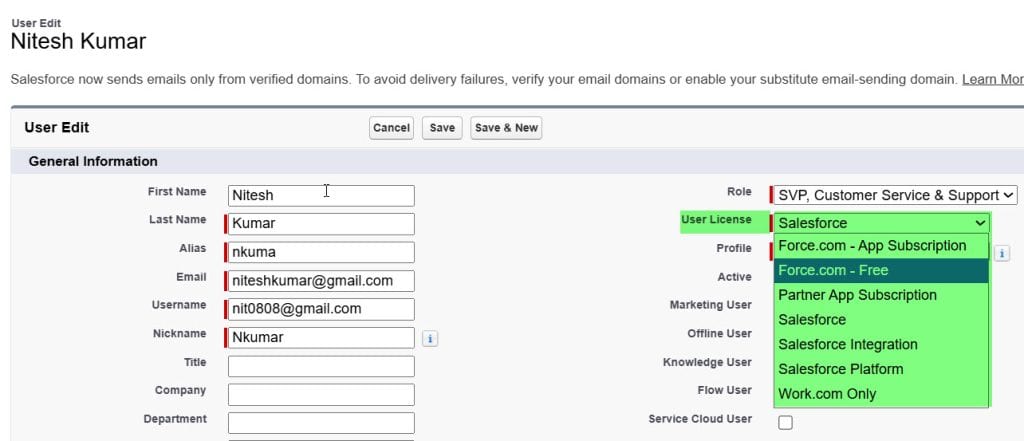Image resolution: width=1024 pixels, height=441 pixels.
Task: Click into the First Name field
Action: click(321, 195)
